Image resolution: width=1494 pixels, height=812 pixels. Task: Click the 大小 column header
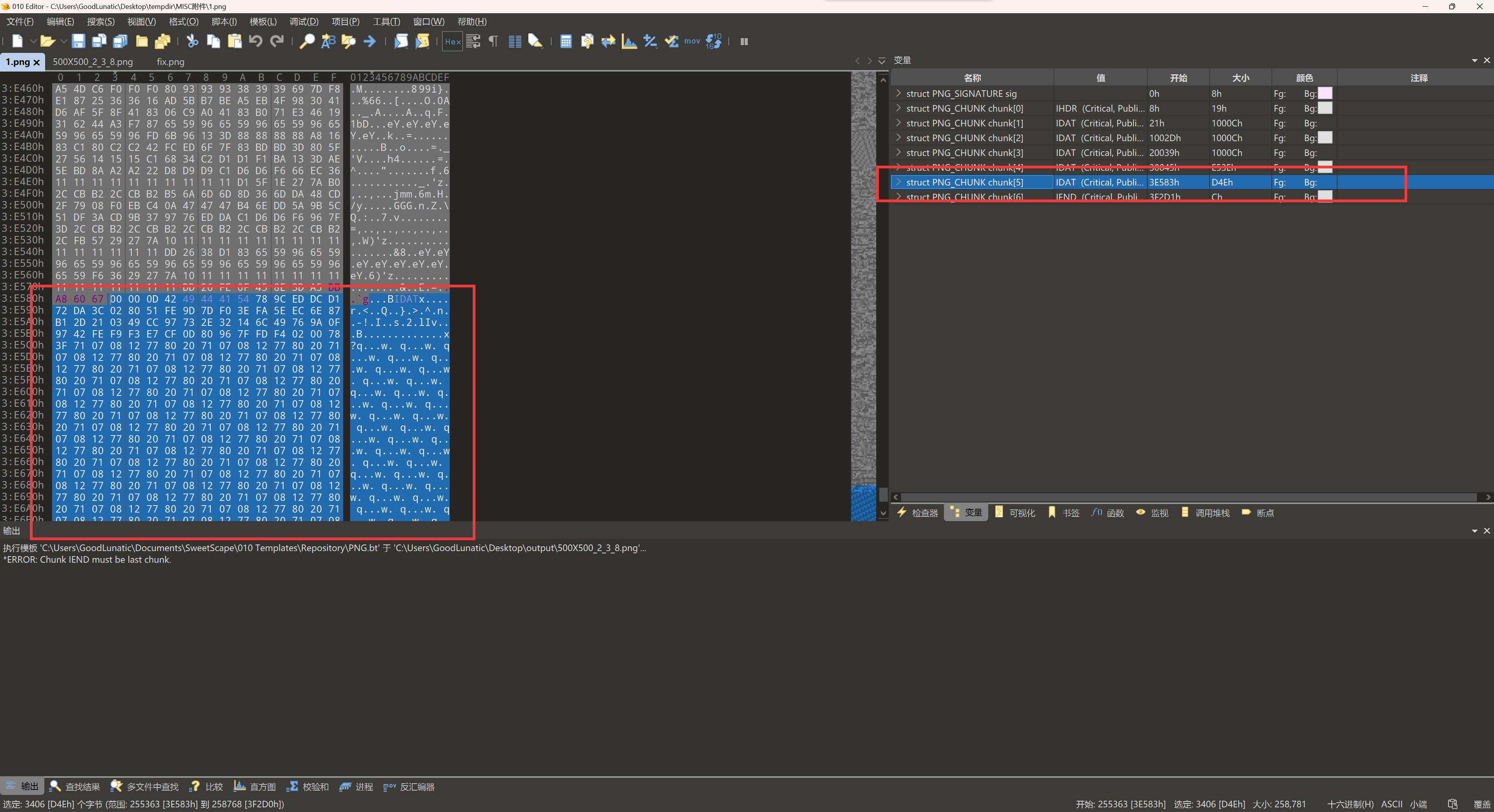(1241, 78)
